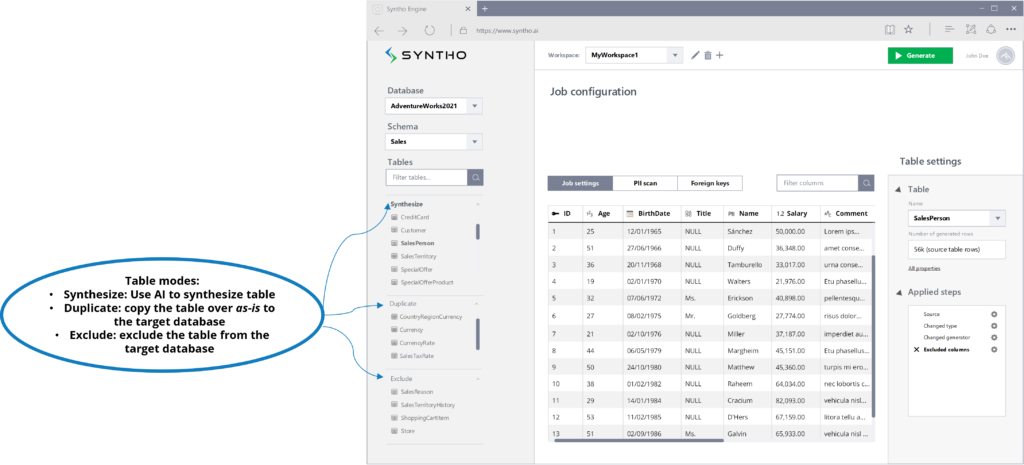Click the Salary column header
1024x465 pixels.
click(x=796, y=213)
